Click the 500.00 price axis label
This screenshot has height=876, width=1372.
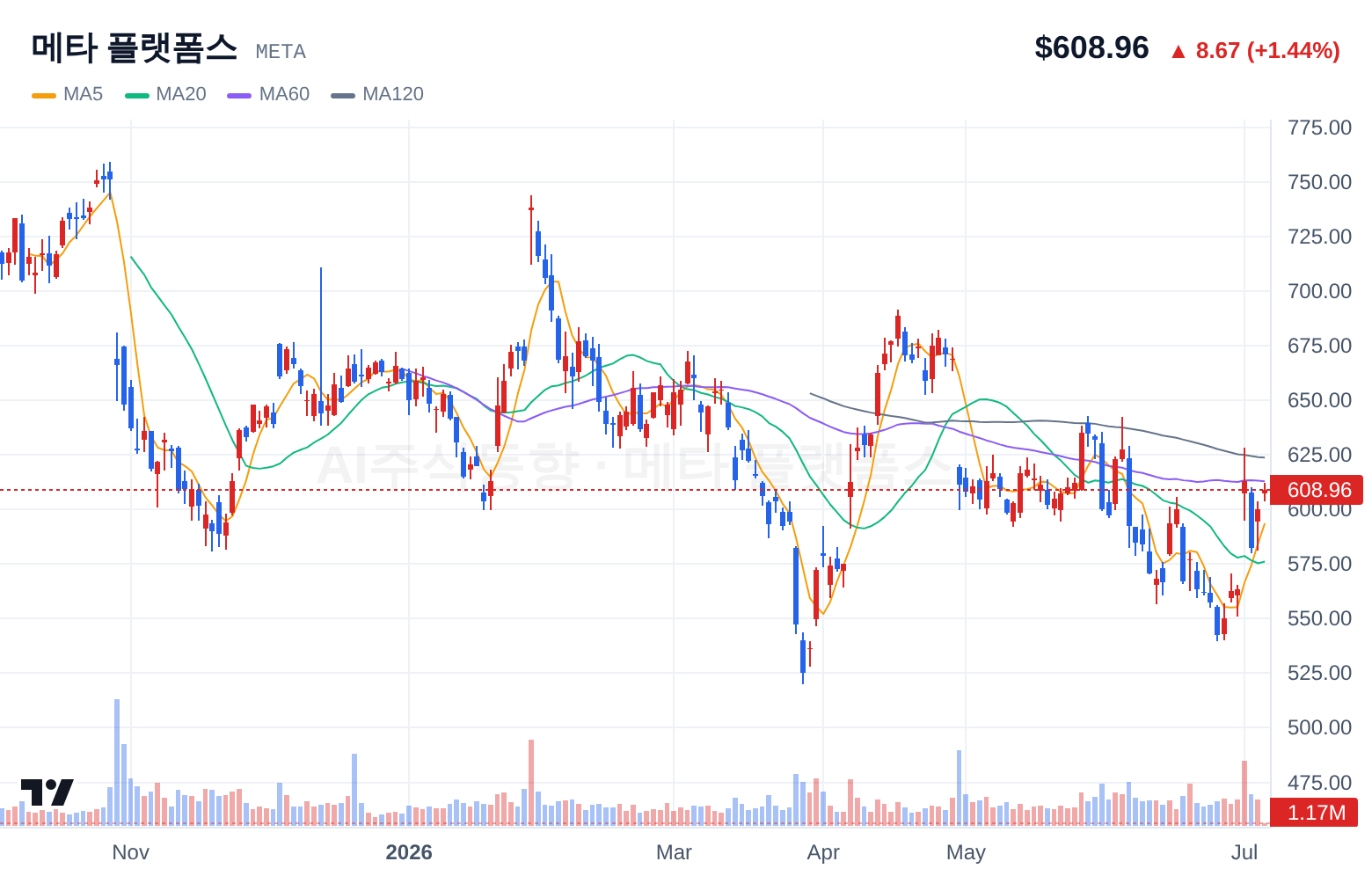pos(1319,727)
